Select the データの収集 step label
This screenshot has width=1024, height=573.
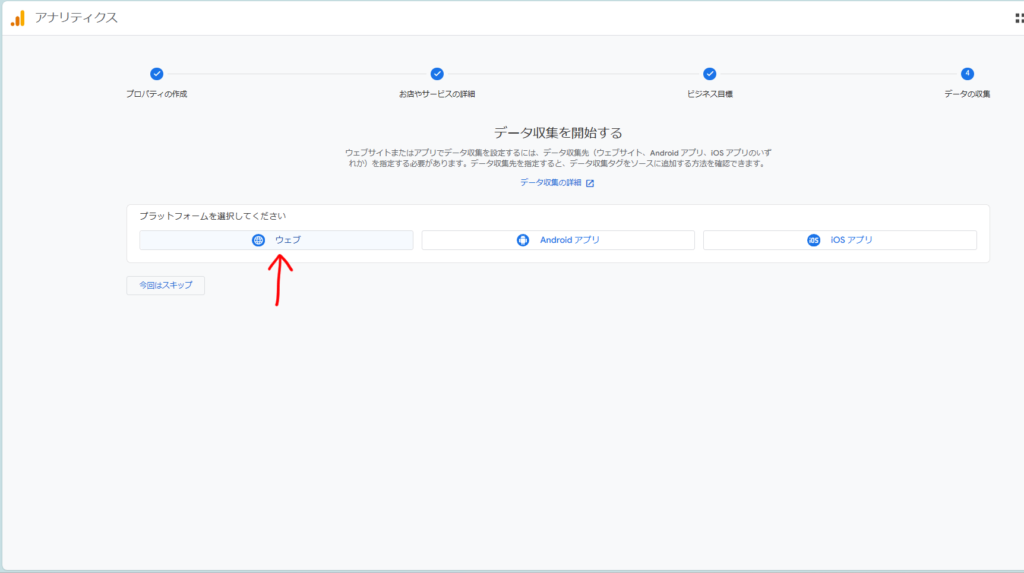coord(967,94)
